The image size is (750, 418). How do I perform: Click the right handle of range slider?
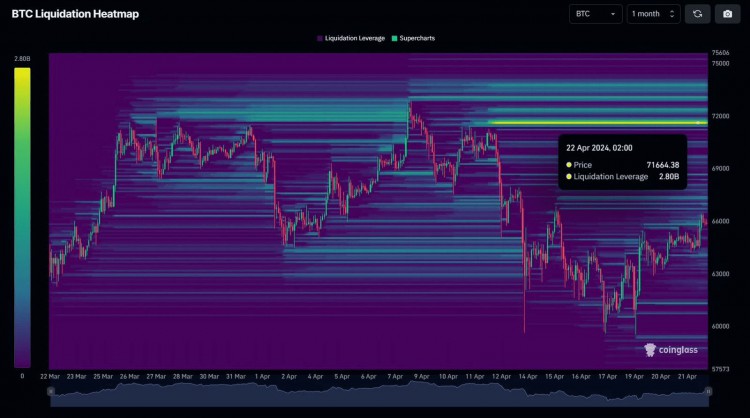(708, 391)
